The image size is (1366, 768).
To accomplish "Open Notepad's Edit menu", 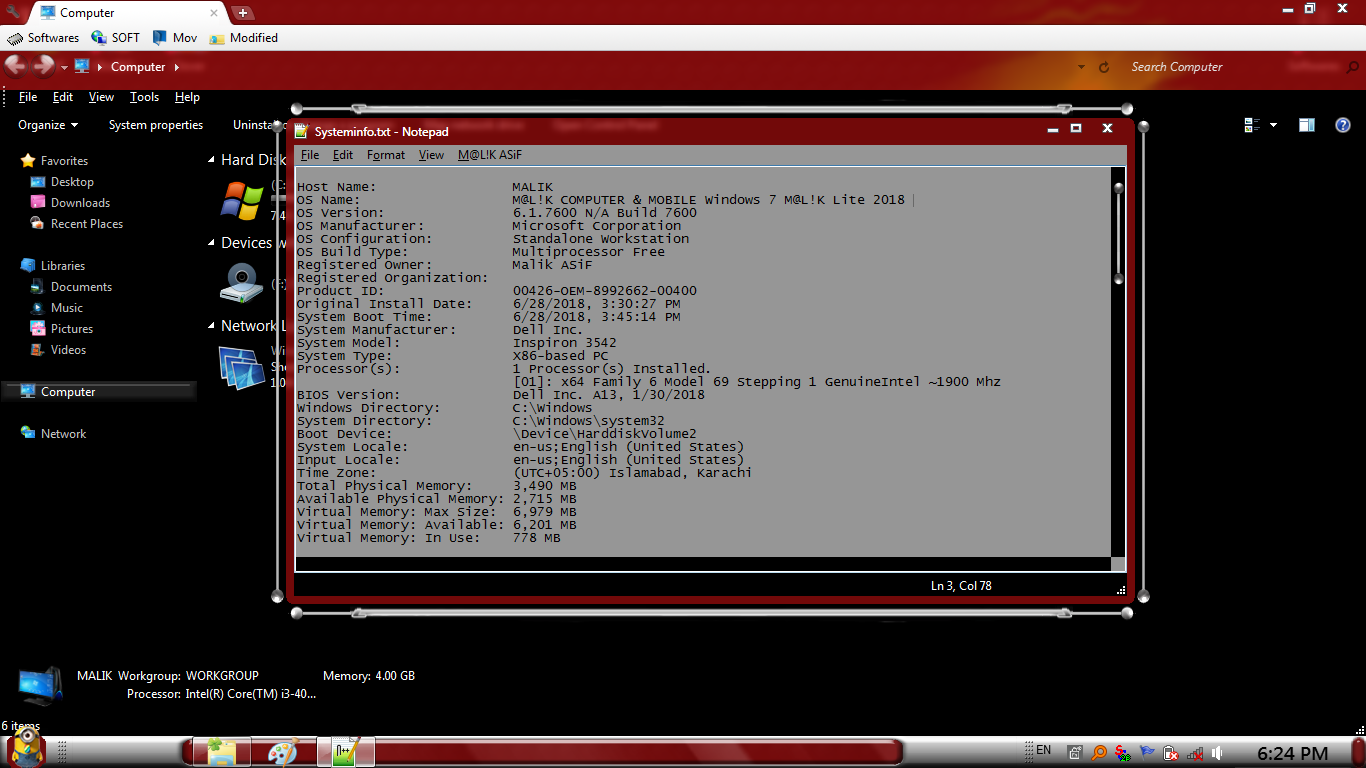I will [343, 155].
